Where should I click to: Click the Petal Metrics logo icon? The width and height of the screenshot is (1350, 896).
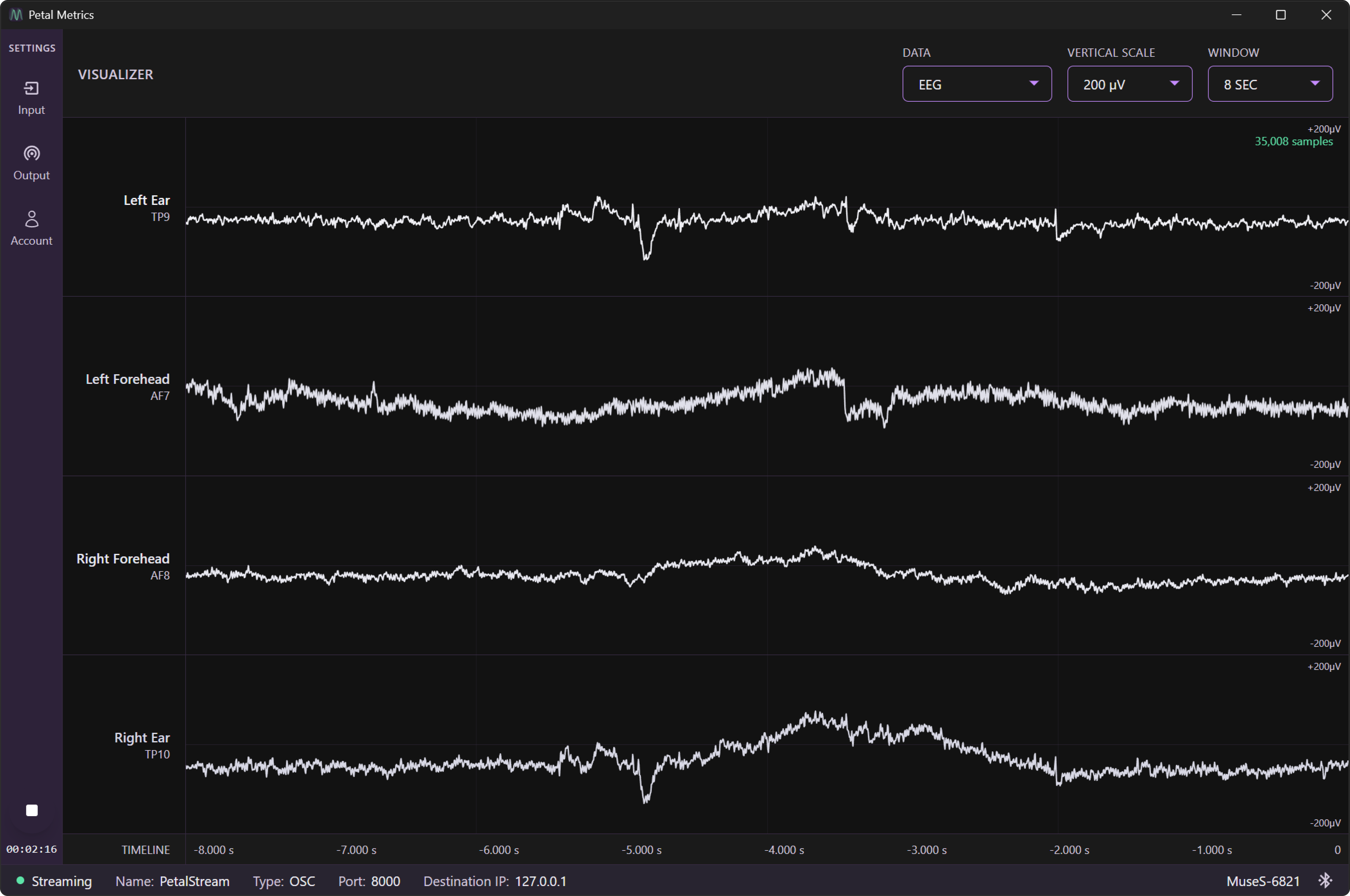[16, 15]
